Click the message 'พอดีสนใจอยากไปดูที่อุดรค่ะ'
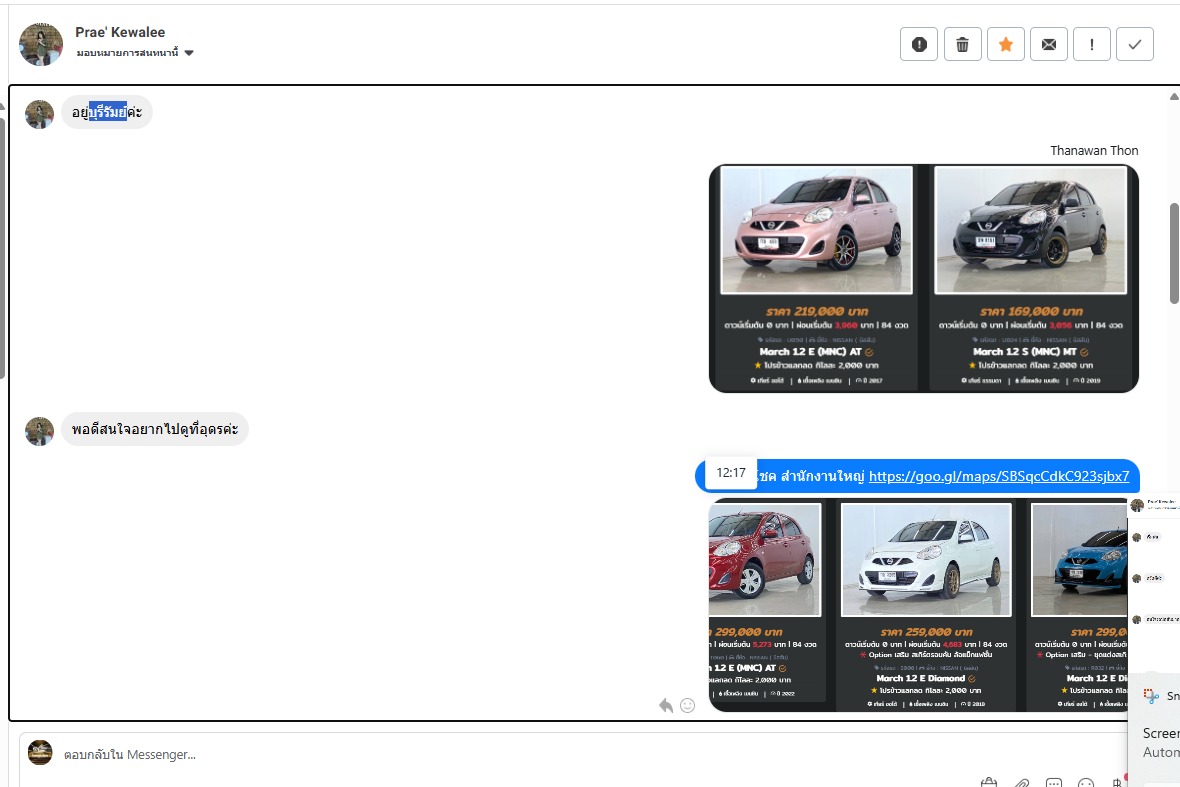Viewport: 1180px width, 787px height. pyautogui.click(x=155, y=430)
